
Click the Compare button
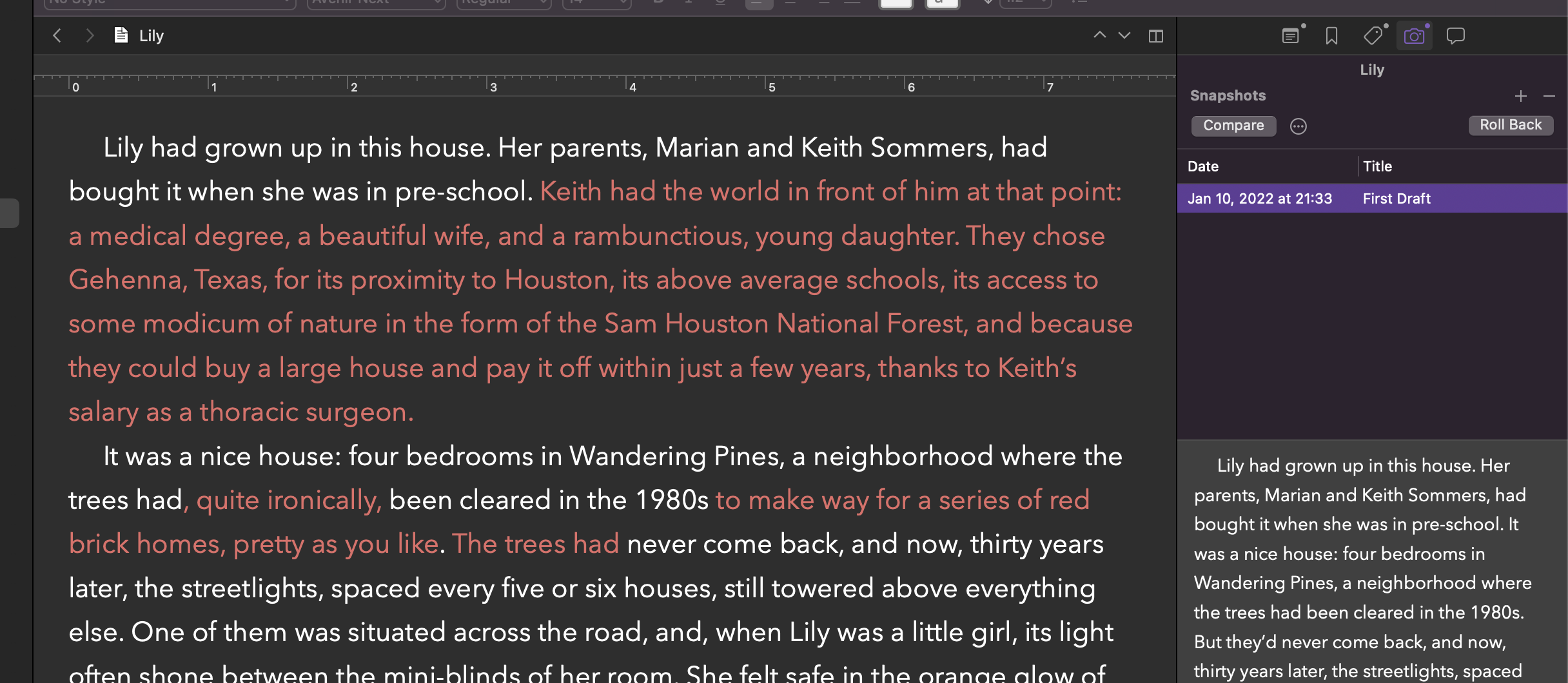[1233, 126]
